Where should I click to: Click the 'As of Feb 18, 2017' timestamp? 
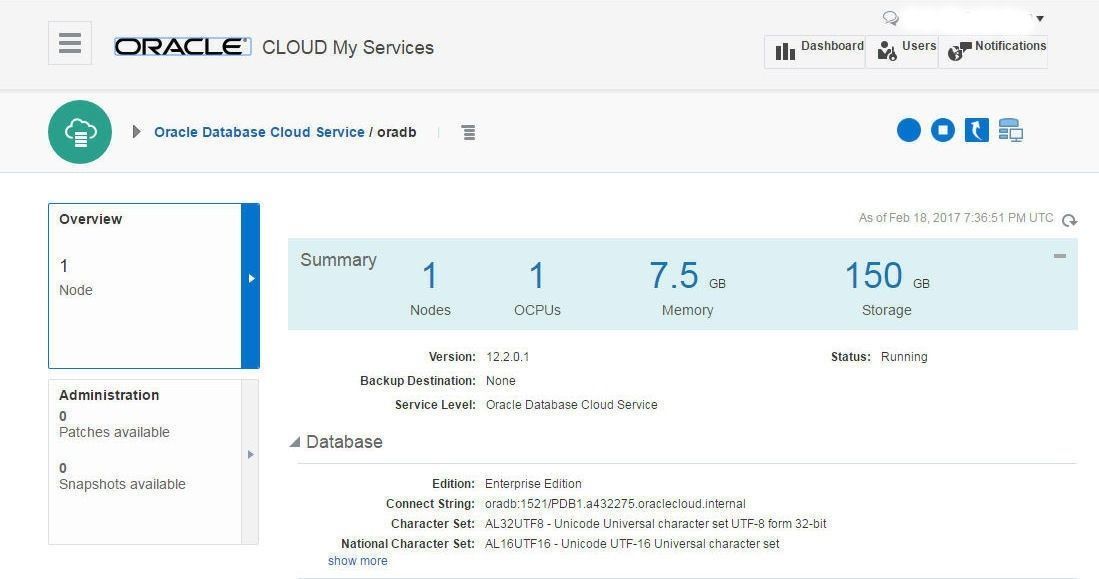point(956,218)
